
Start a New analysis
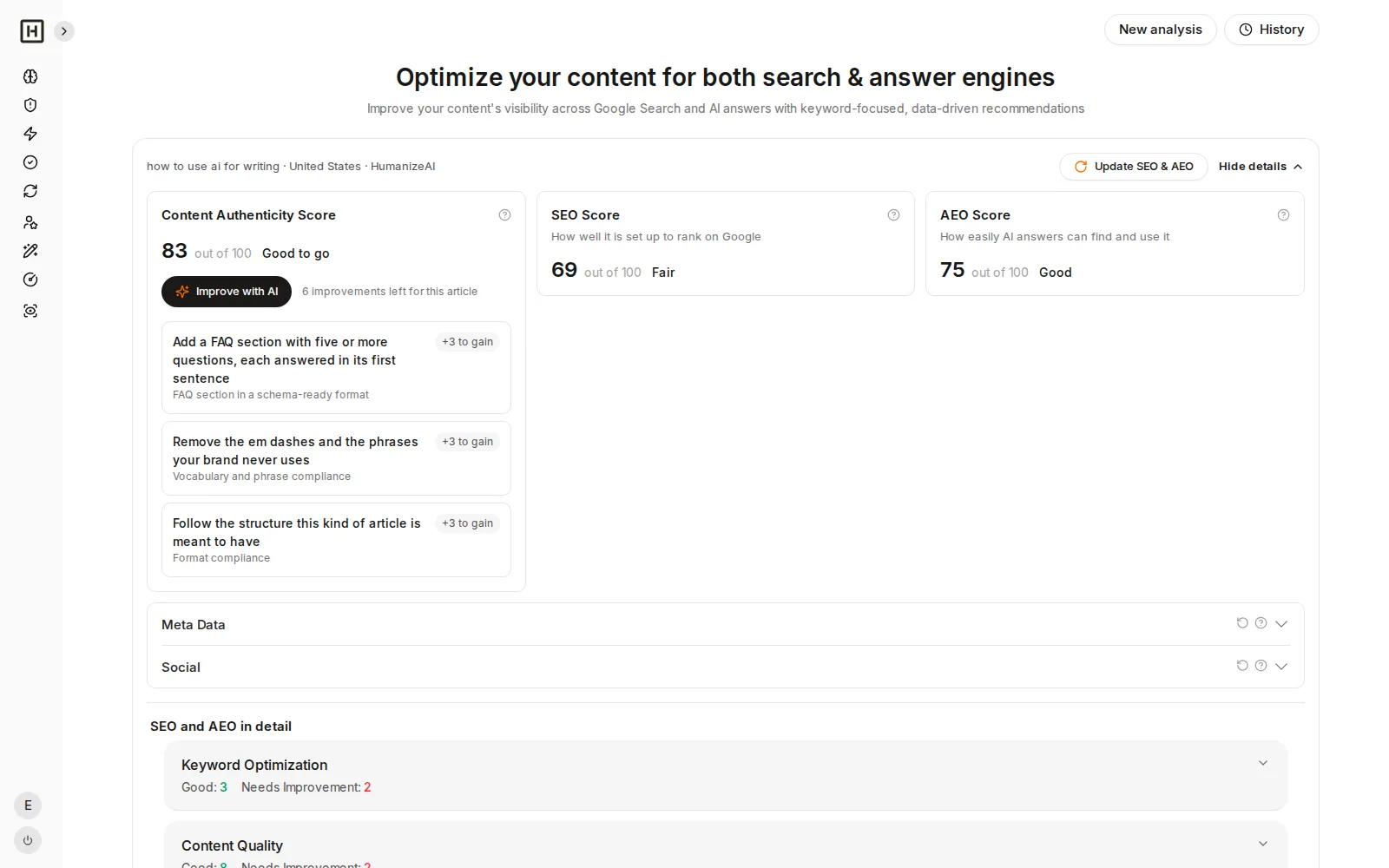(1160, 30)
